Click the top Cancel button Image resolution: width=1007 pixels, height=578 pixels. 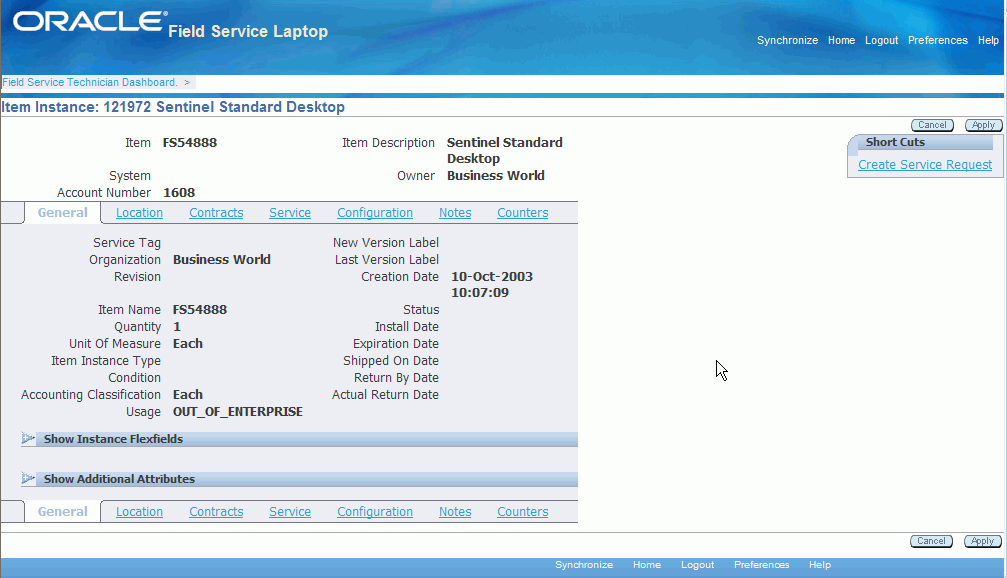932,125
